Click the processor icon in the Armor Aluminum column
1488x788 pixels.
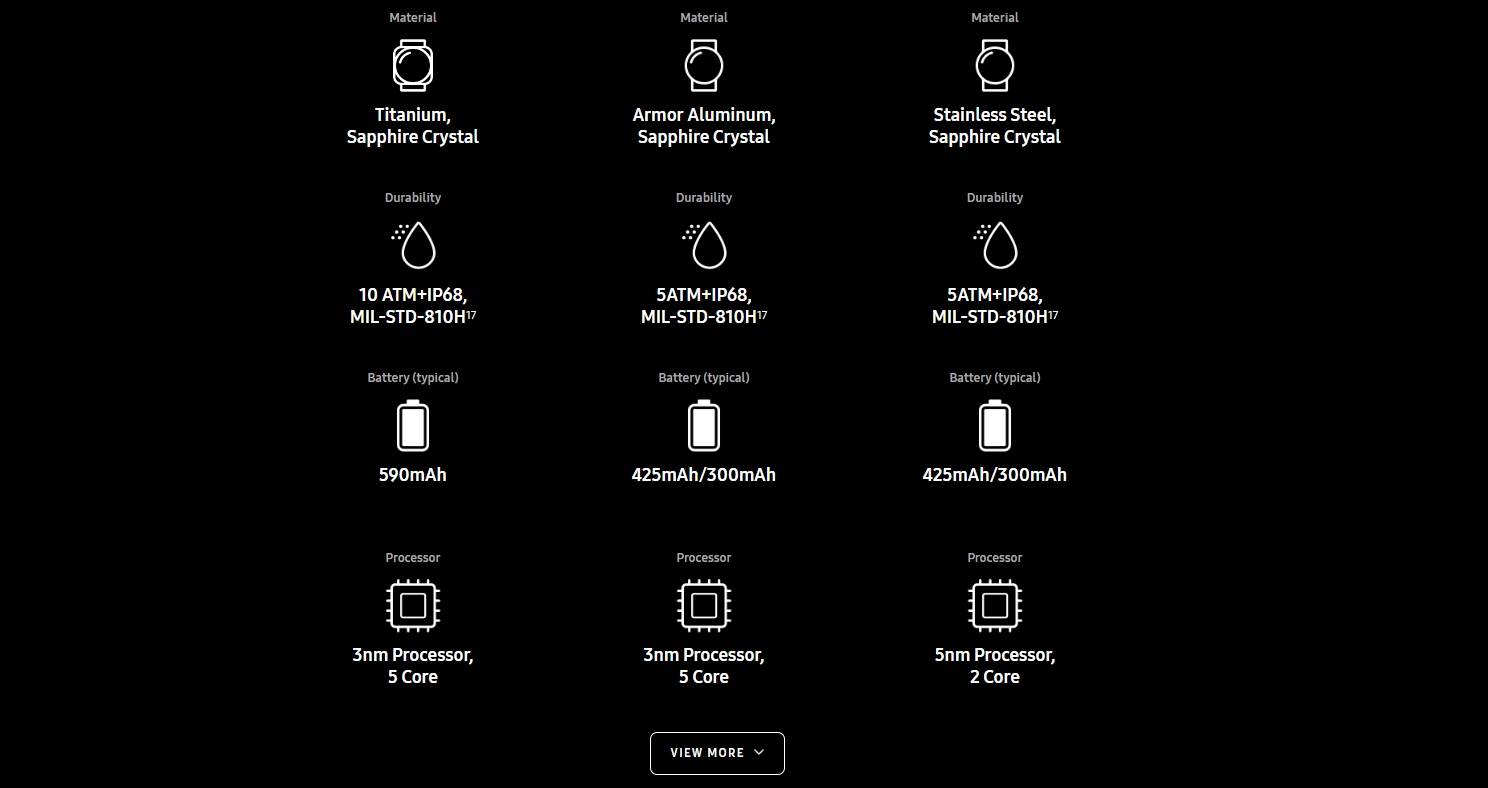pyautogui.click(x=704, y=605)
